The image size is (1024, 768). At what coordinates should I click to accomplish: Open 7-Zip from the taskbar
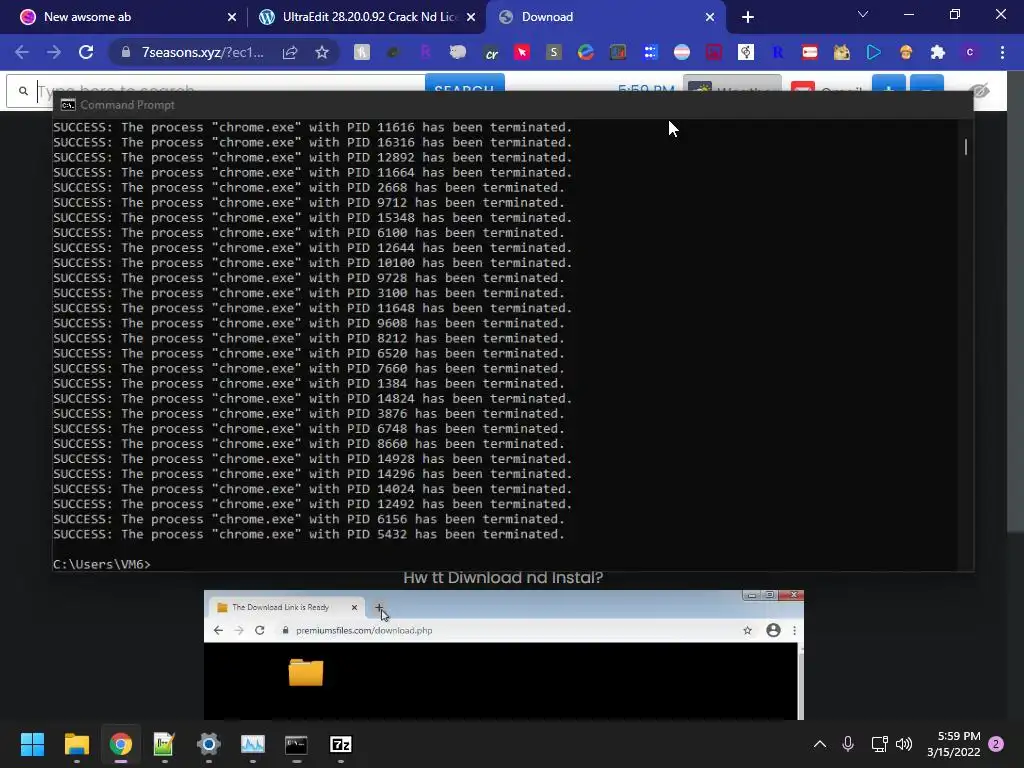coord(341,744)
